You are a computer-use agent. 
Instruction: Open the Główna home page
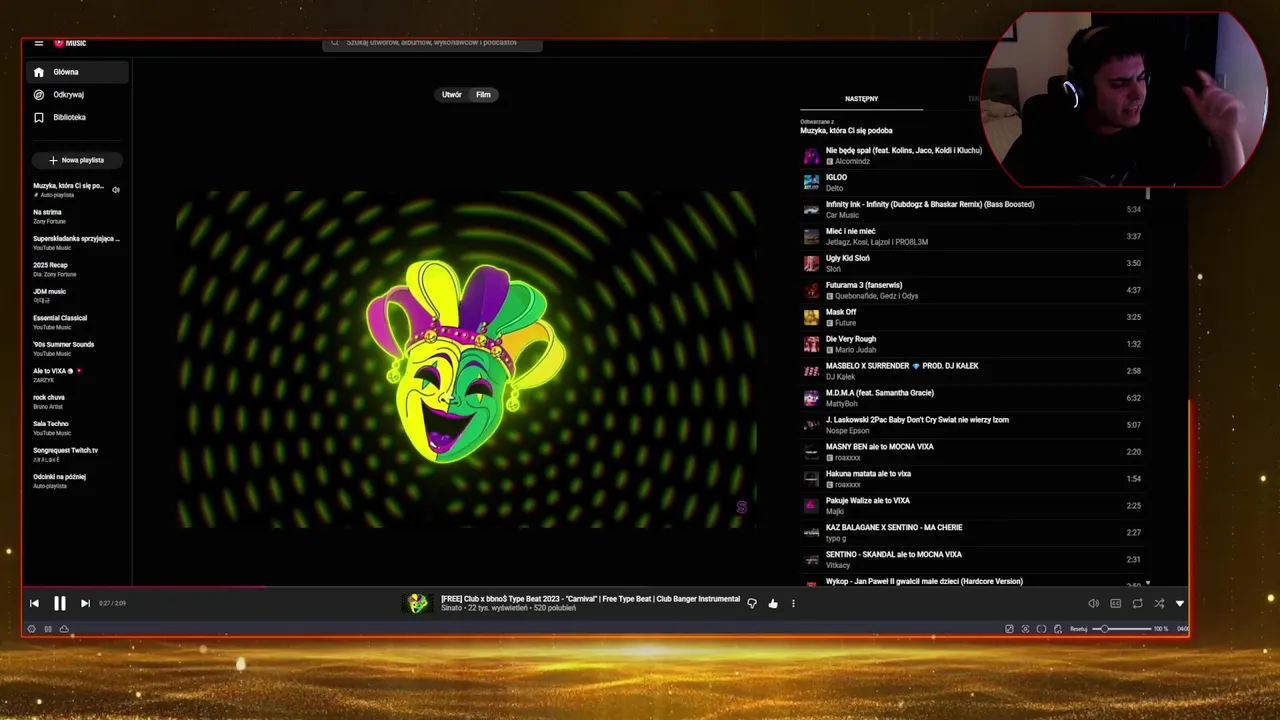pyautogui.click(x=77, y=72)
